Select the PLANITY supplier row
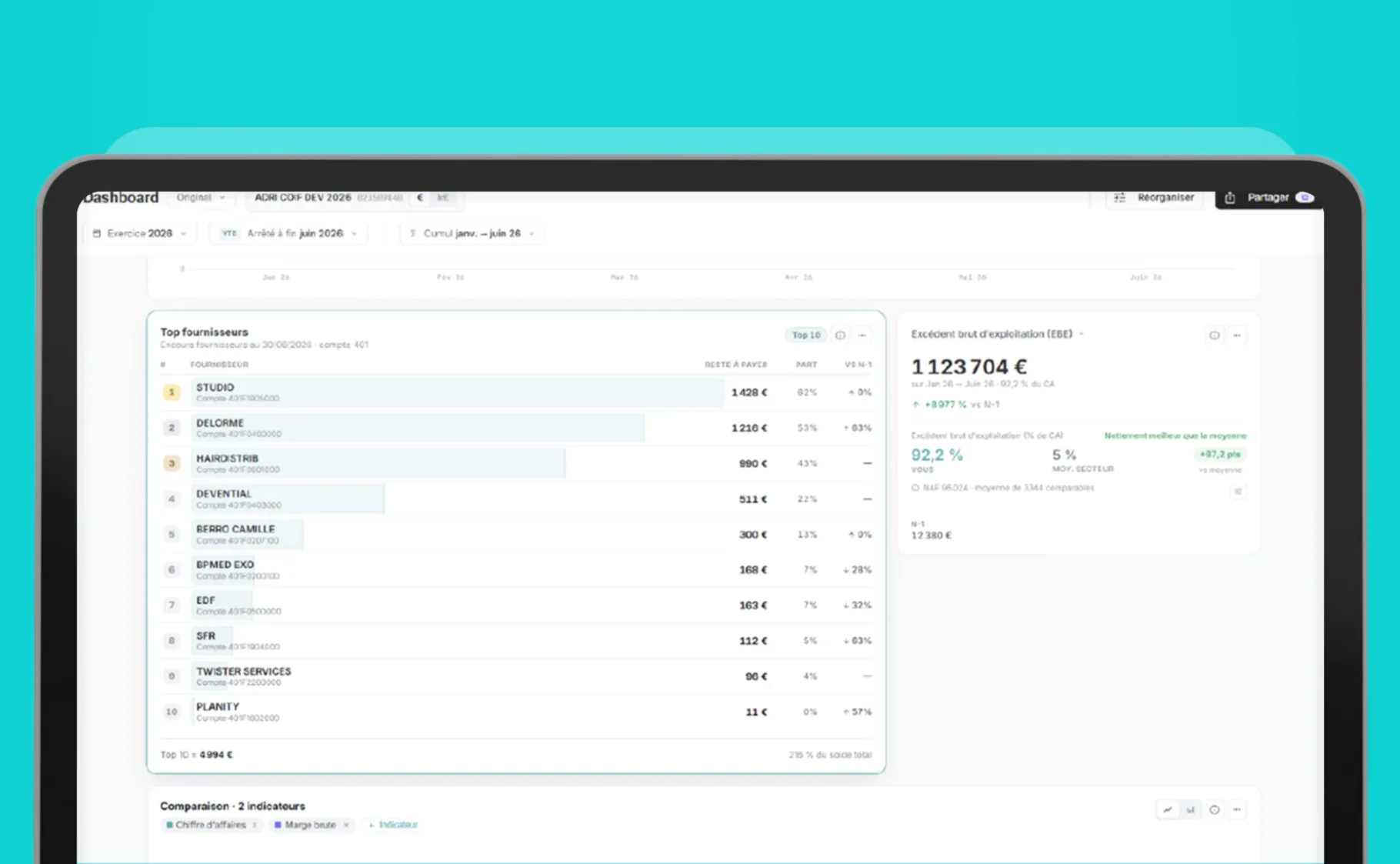Screen dimensions: 1400x864 point(516,712)
